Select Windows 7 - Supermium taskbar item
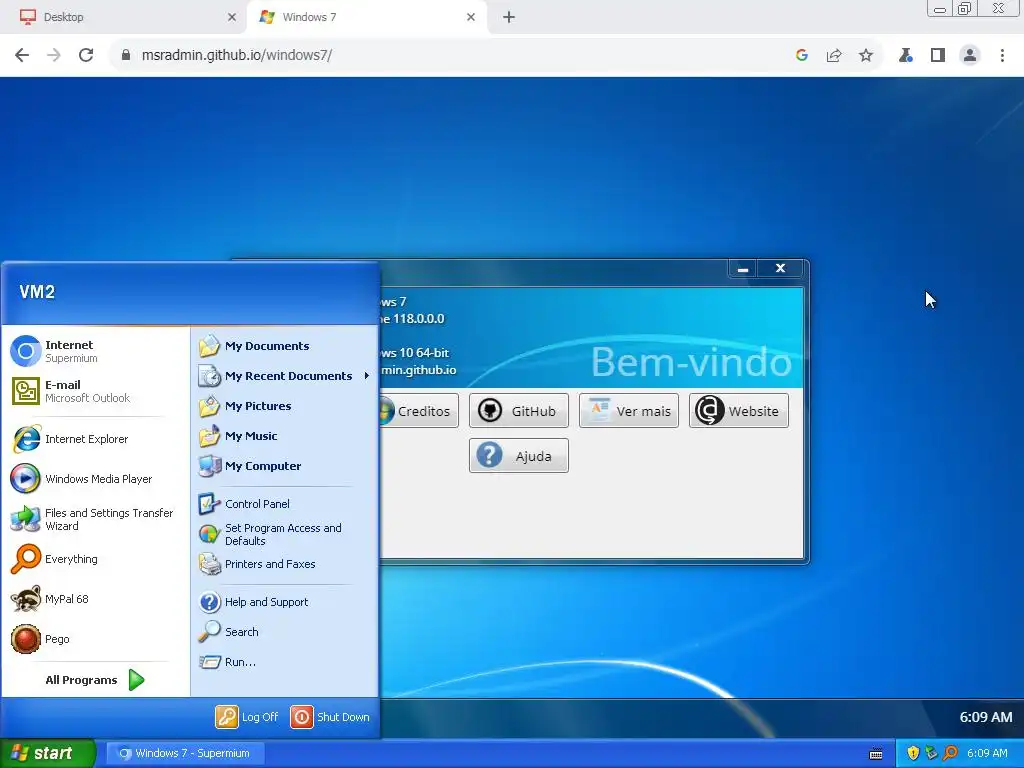This screenshot has width=1024, height=768. coord(185,753)
